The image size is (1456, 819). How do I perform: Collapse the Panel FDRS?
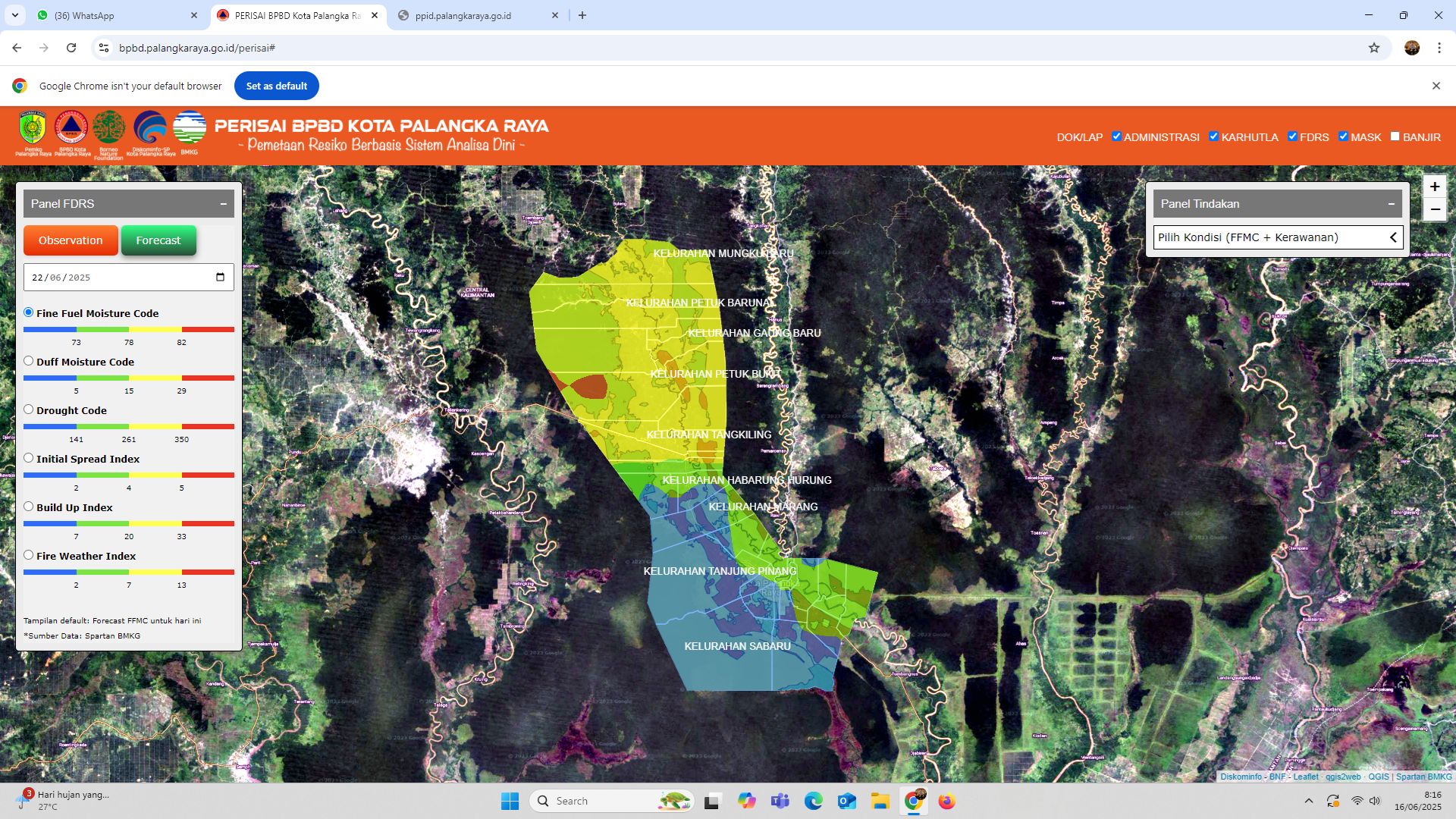coord(223,204)
